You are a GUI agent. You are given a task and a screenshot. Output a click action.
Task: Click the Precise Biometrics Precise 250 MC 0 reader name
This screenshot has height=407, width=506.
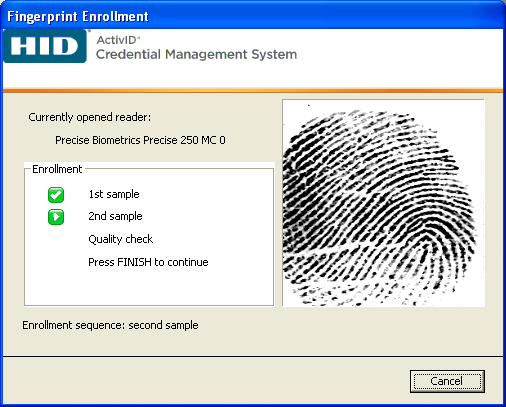(x=140, y=140)
